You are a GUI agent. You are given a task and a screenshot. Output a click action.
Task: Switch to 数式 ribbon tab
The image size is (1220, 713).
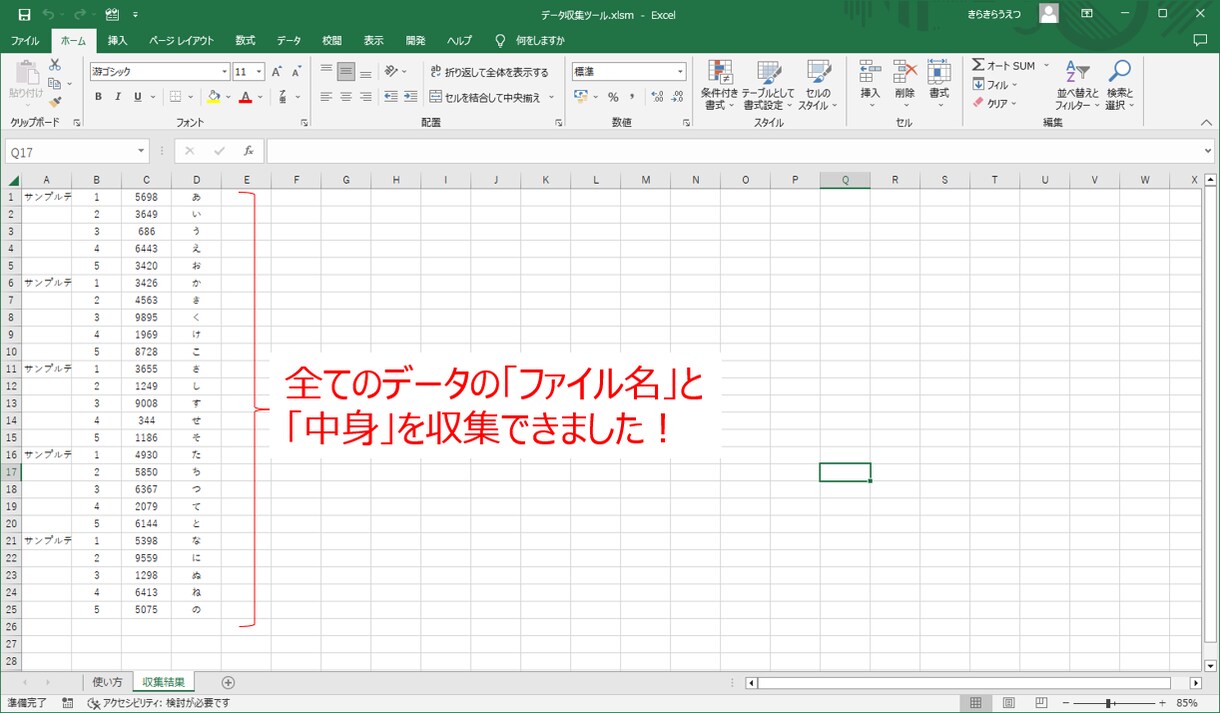click(245, 41)
